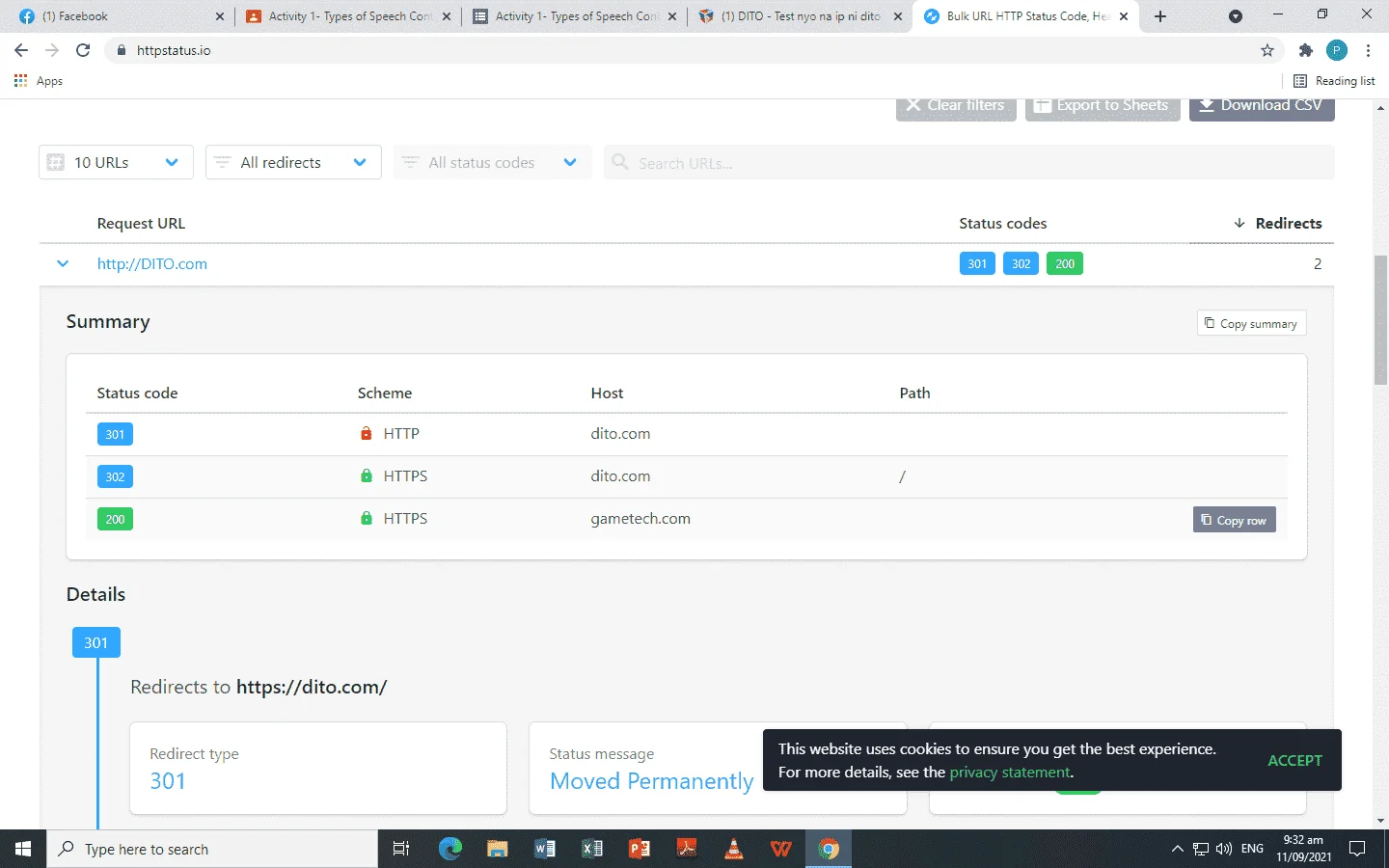Viewport: 1389px width, 868px height.
Task: Open the 10 URLs dropdown
Action: 116,162
